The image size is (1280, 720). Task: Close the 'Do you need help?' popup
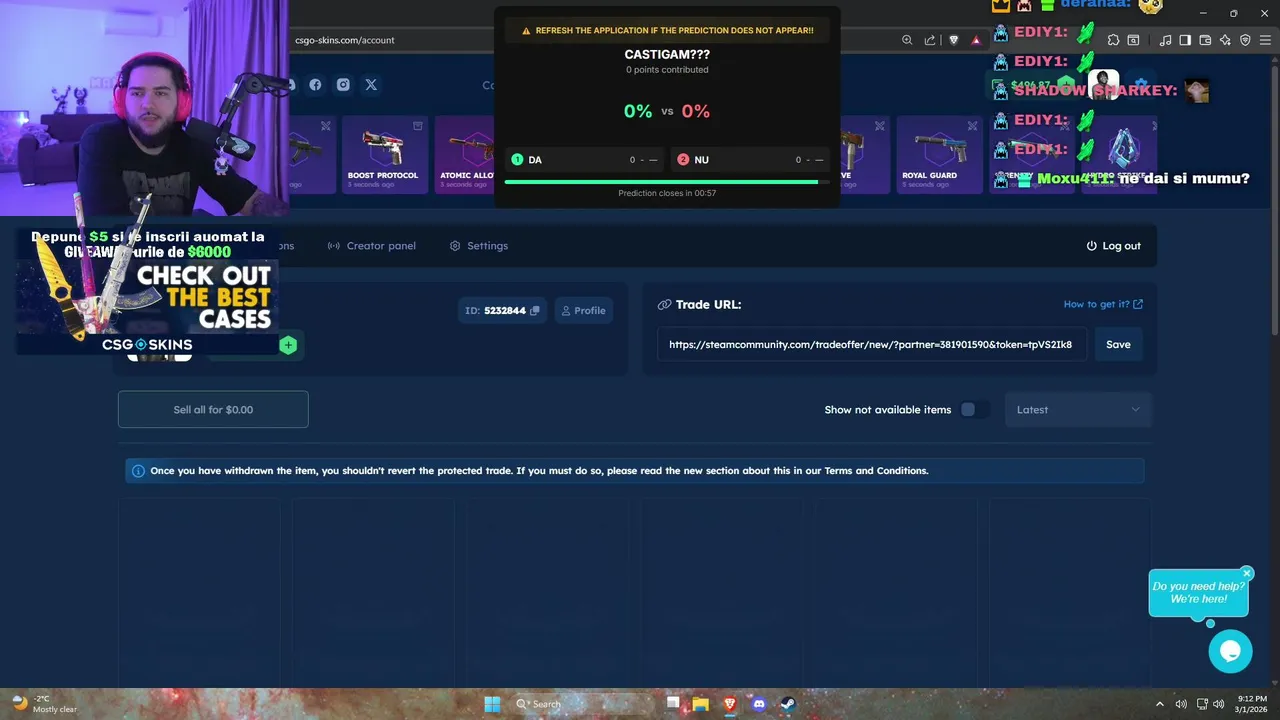pos(1247,574)
